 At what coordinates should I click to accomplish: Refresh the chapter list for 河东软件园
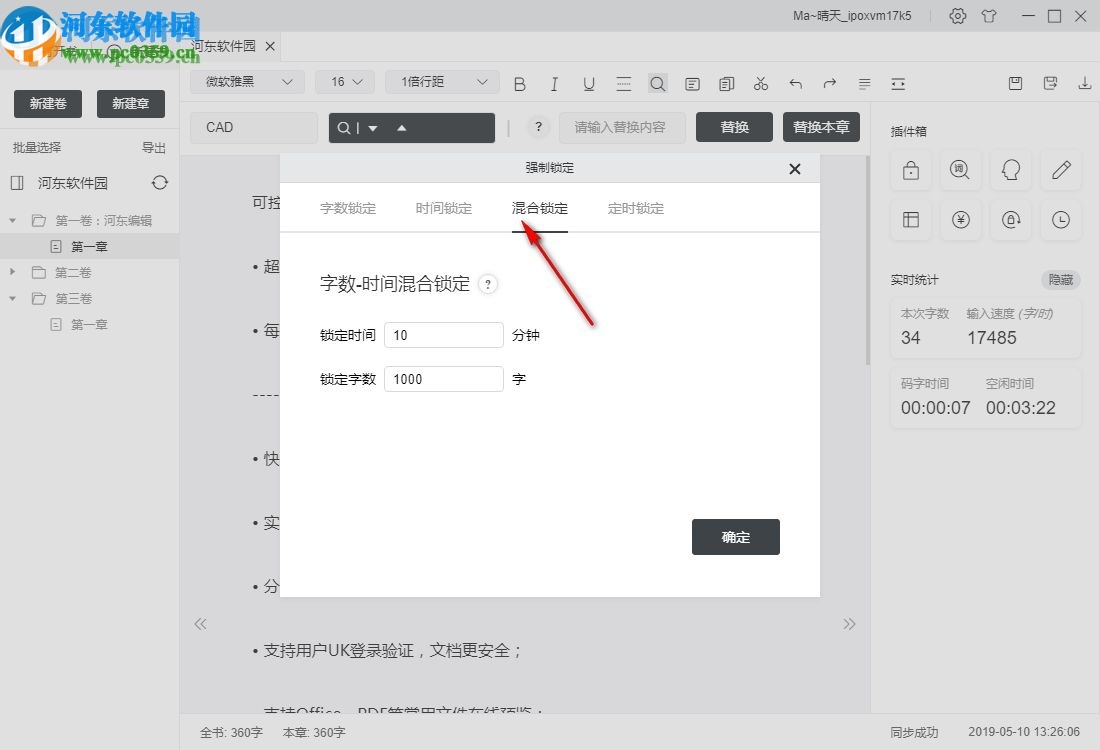pyautogui.click(x=159, y=183)
